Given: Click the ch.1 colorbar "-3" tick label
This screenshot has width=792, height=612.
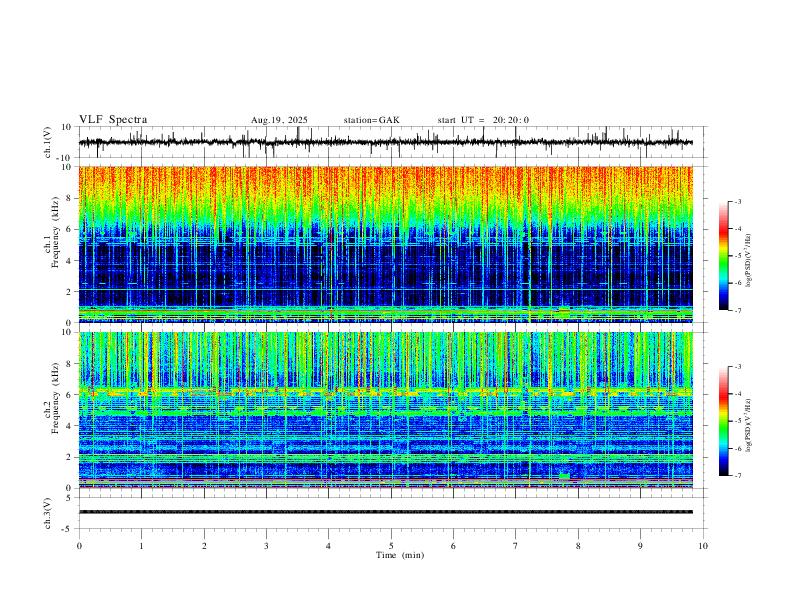Looking at the screenshot, I should click(738, 202).
